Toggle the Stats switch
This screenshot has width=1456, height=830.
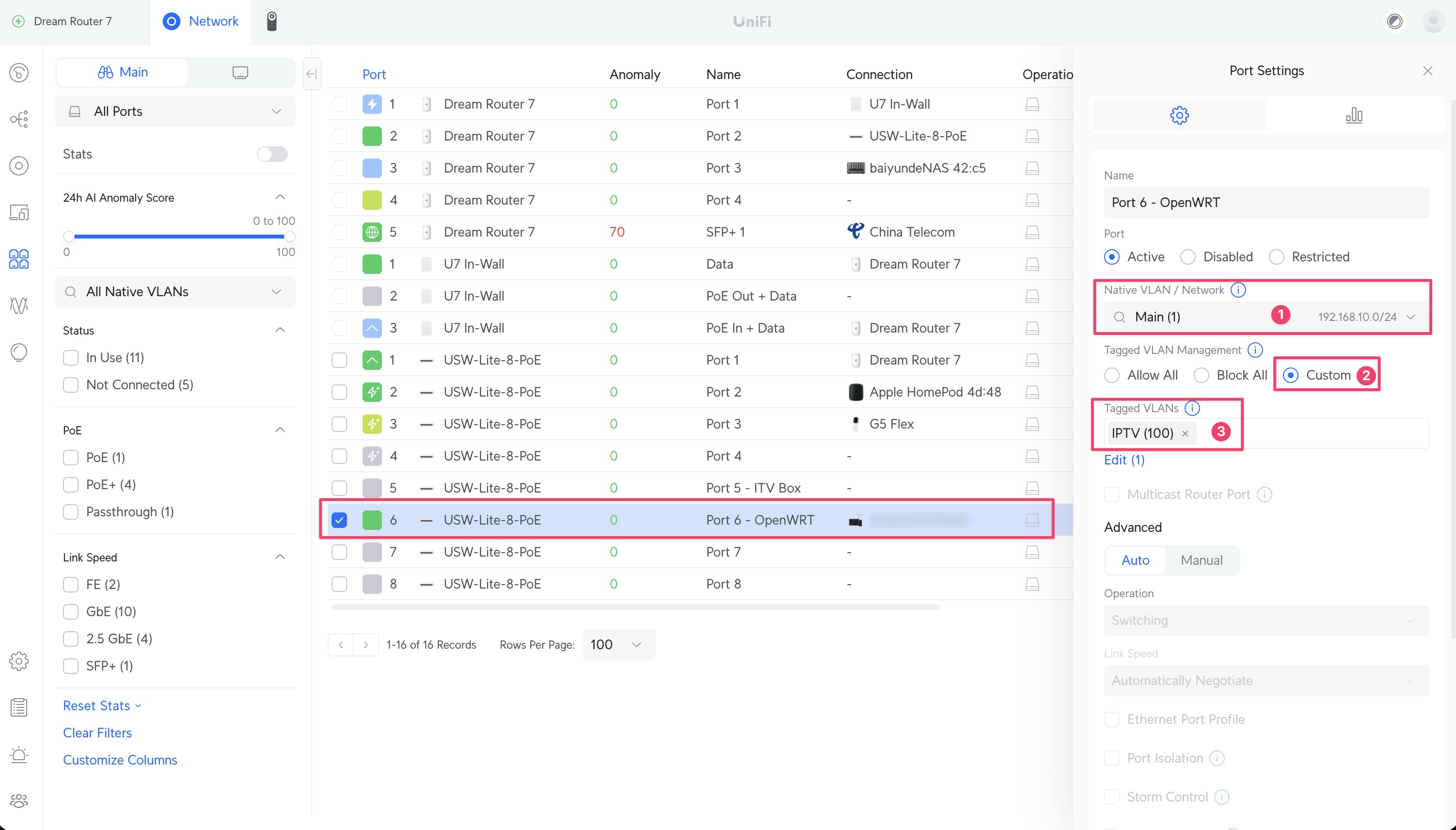272,154
